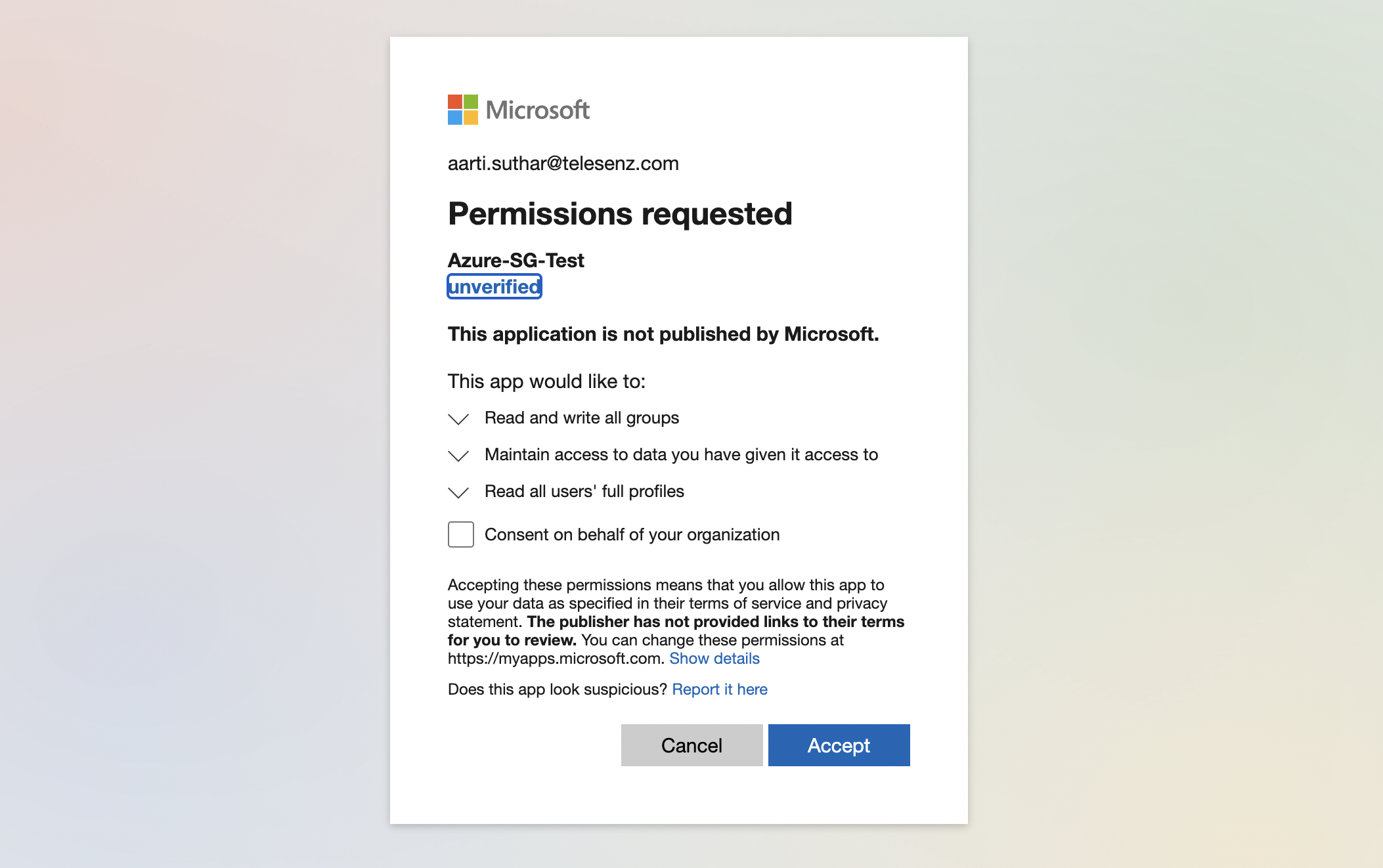Click Report it here link
The width and height of the screenshot is (1383, 868).
click(x=720, y=689)
